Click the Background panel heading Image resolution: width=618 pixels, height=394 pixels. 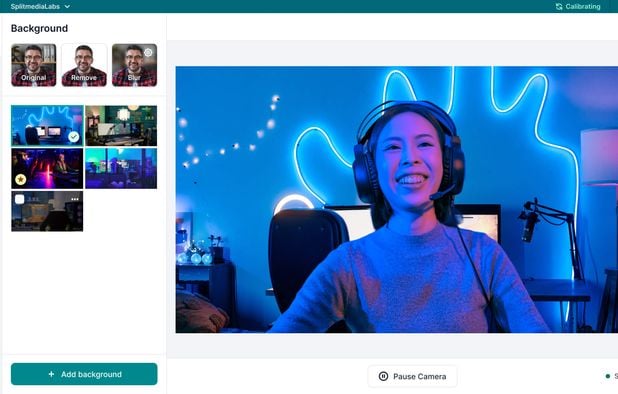(39, 28)
